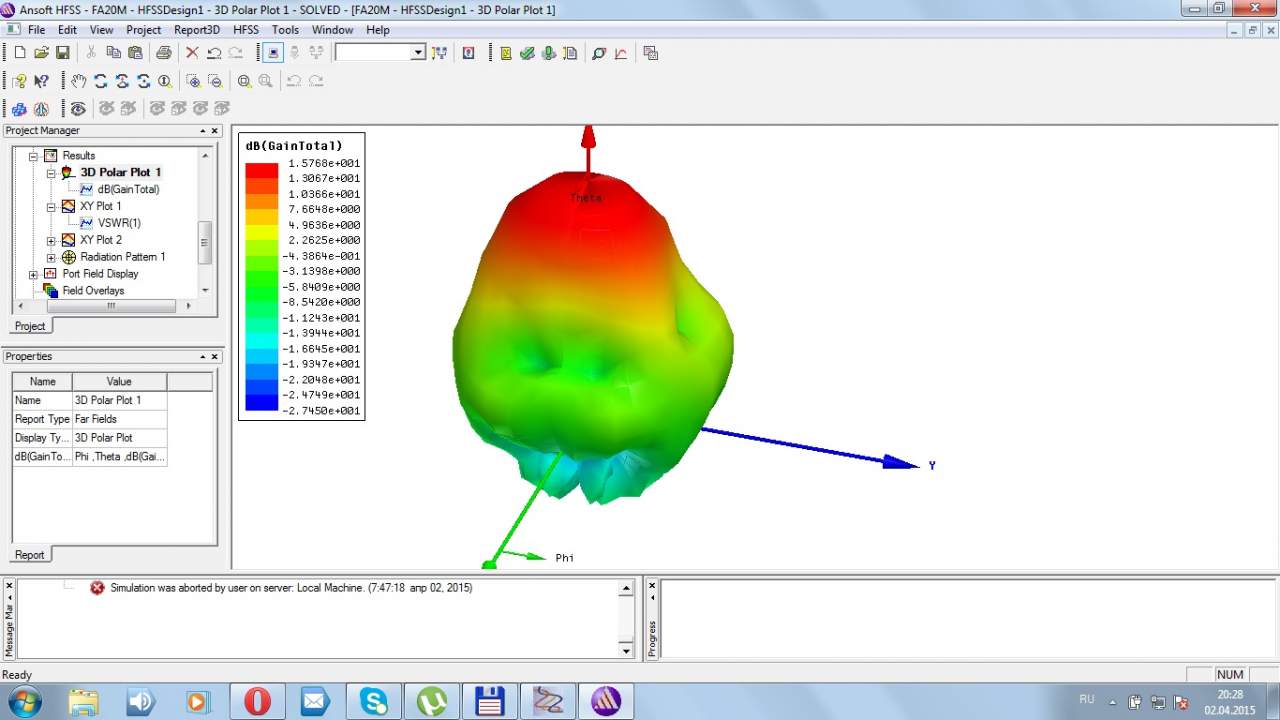Click the context help arrow-question icon
1280x720 pixels.
[41, 81]
